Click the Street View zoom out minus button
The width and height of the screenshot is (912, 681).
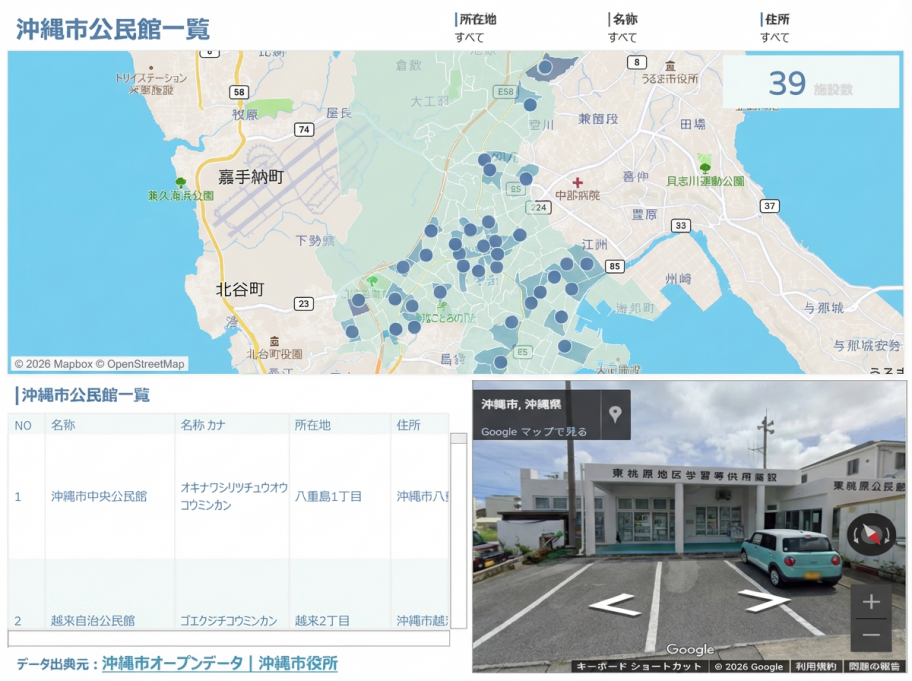click(x=870, y=635)
